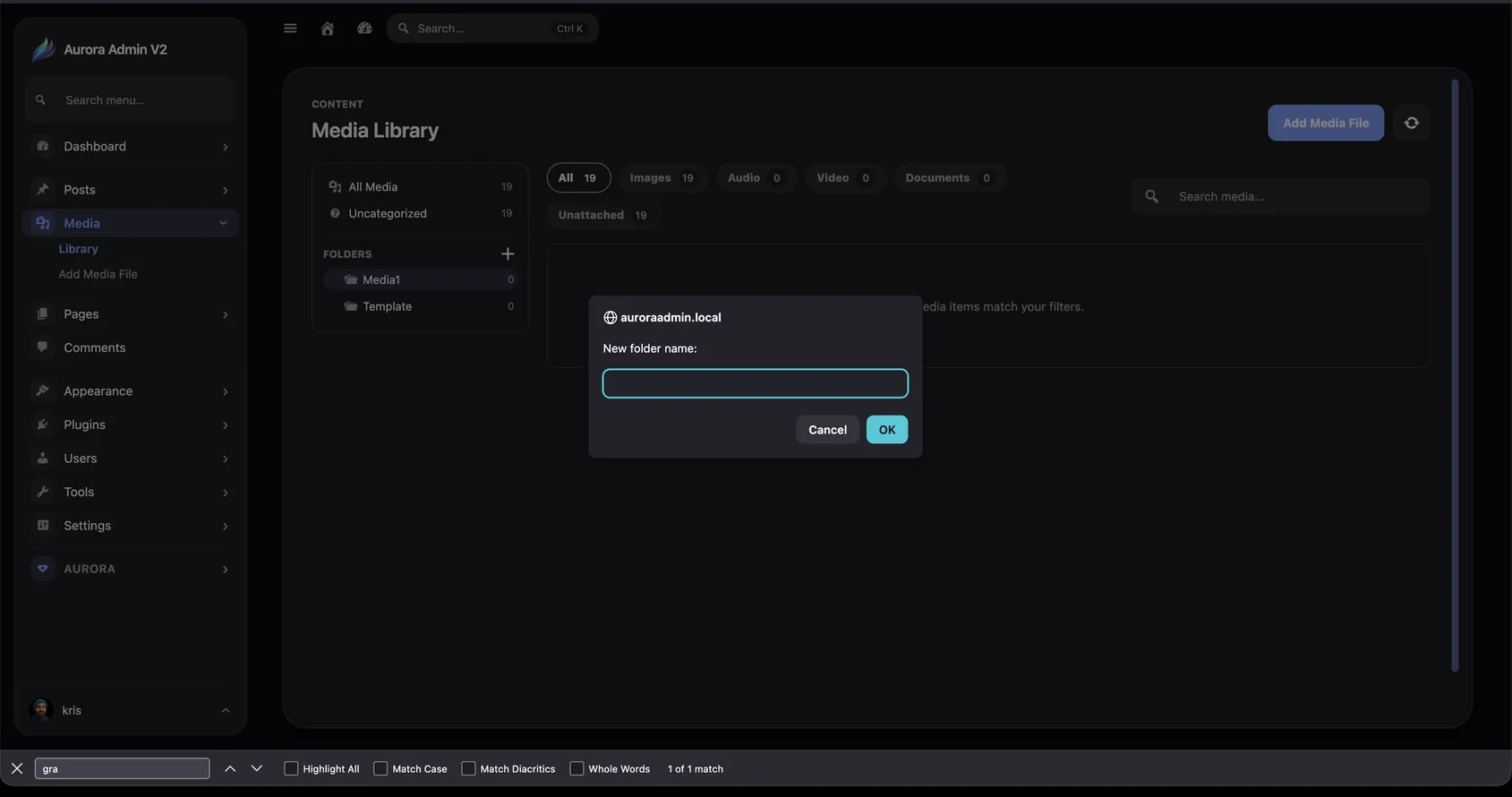
Task: Click the content panel vertical scrollbar
Action: click(1455, 376)
